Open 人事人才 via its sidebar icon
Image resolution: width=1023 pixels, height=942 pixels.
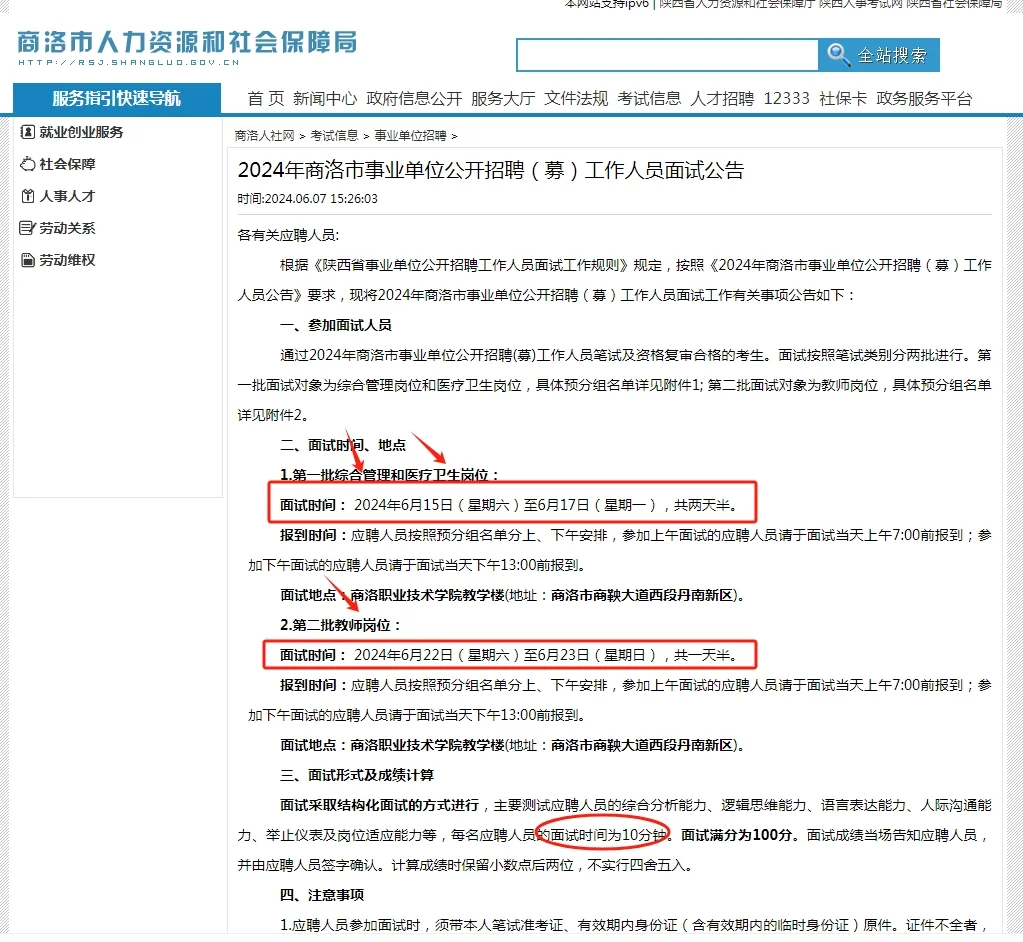27,195
